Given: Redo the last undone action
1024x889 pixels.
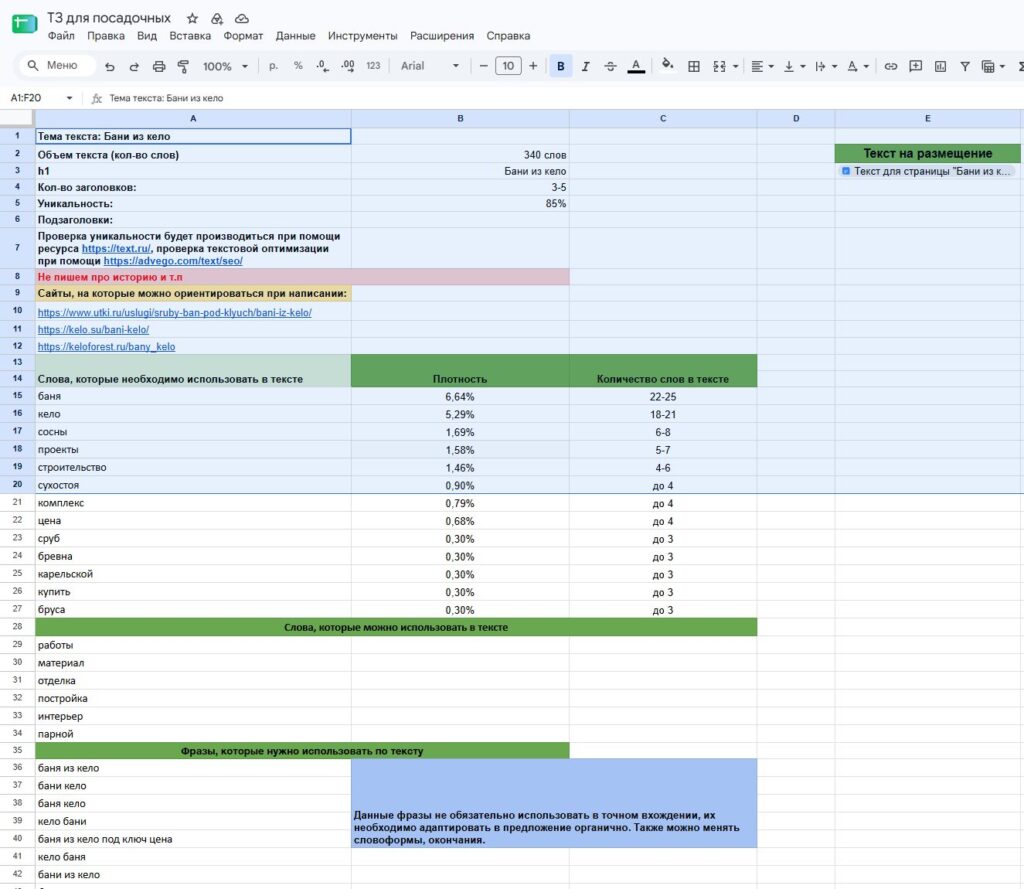Looking at the screenshot, I should point(134,66).
